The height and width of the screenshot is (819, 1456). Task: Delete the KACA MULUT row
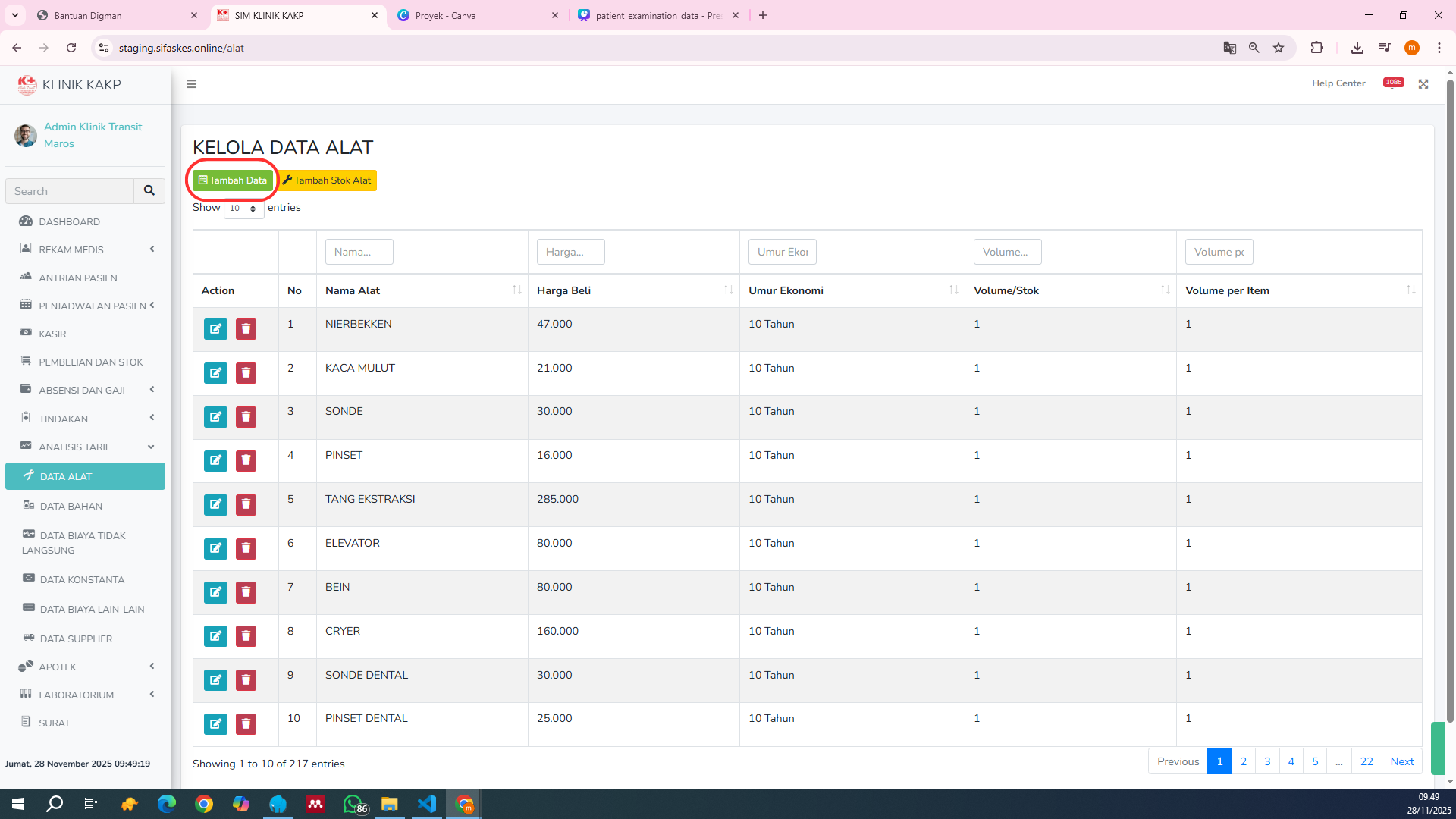[x=246, y=373]
